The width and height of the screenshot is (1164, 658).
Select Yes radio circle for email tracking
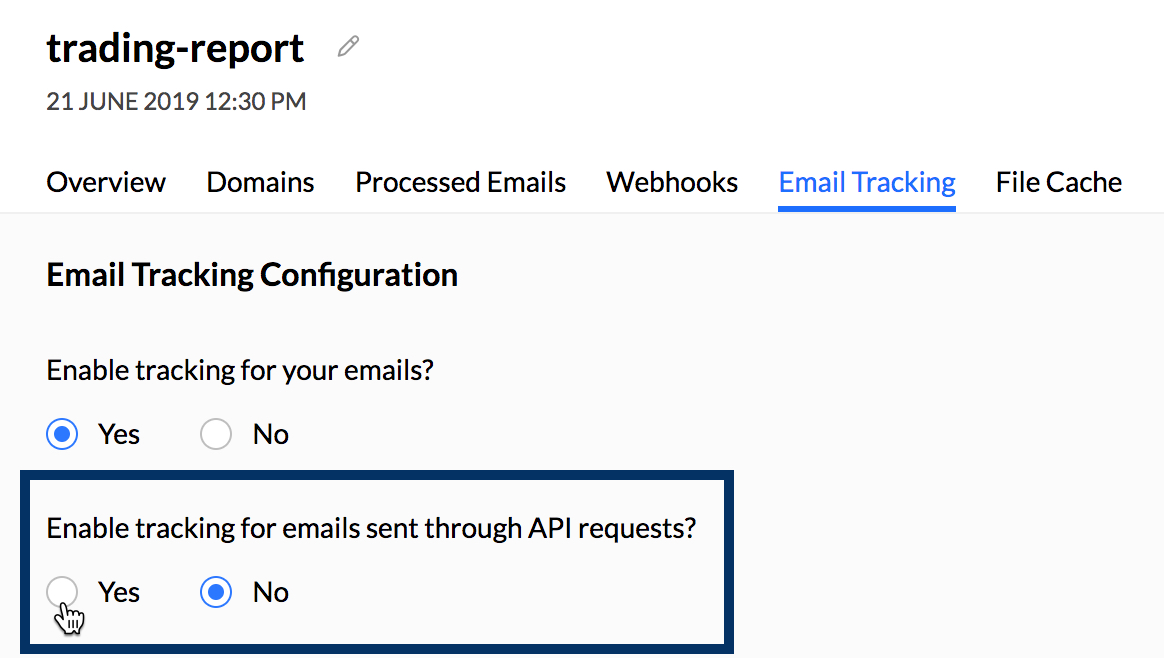point(62,434)
